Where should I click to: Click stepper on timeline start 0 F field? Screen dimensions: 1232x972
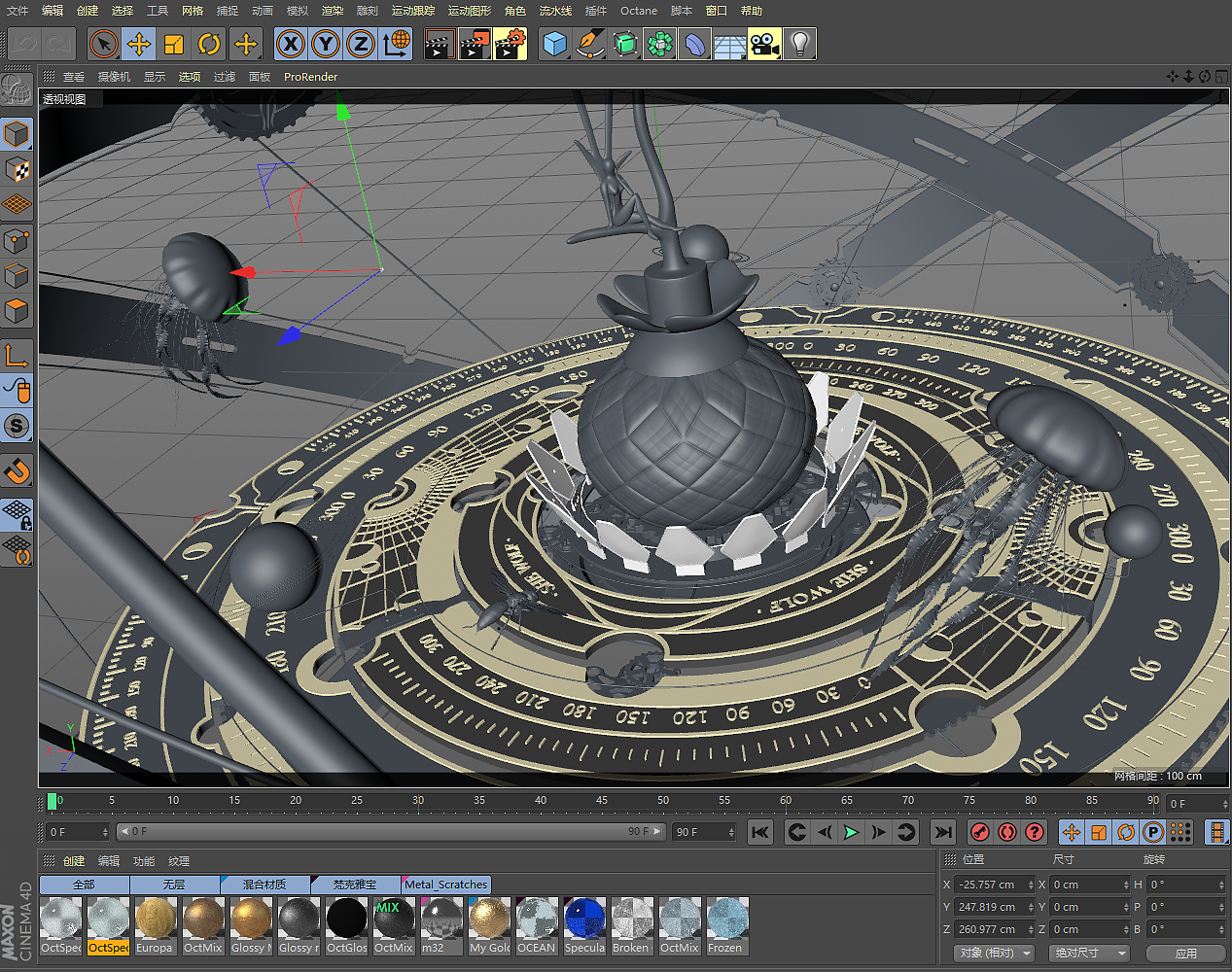coord(104,832)
